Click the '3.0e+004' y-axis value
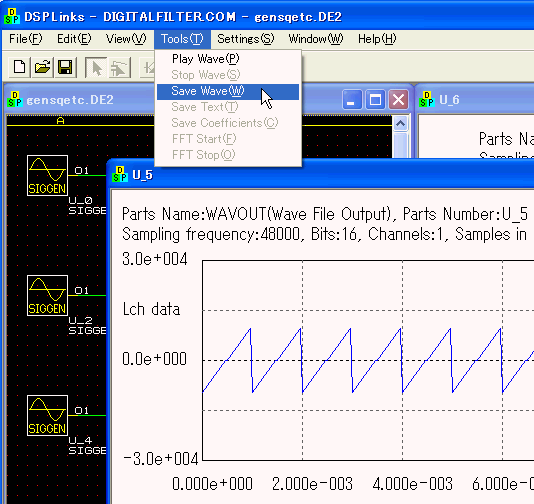The image size is (534, 504). [x=155, y=259]
